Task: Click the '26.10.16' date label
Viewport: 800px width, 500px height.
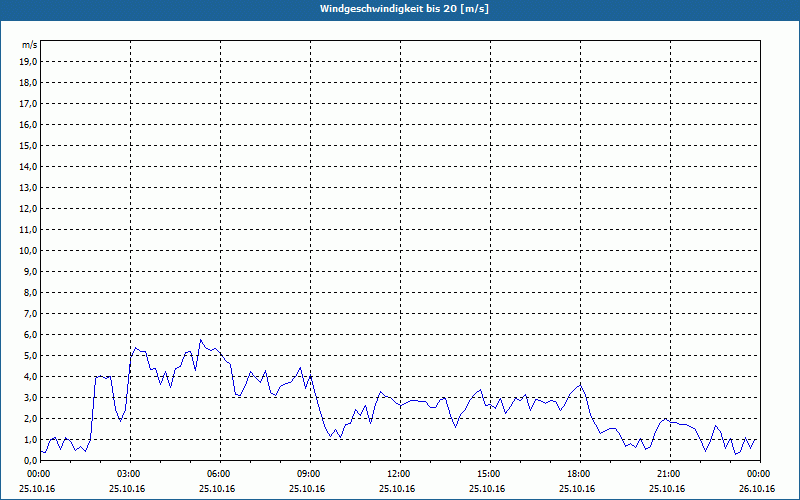Action: pyautogui.click(x=757, y=489)
